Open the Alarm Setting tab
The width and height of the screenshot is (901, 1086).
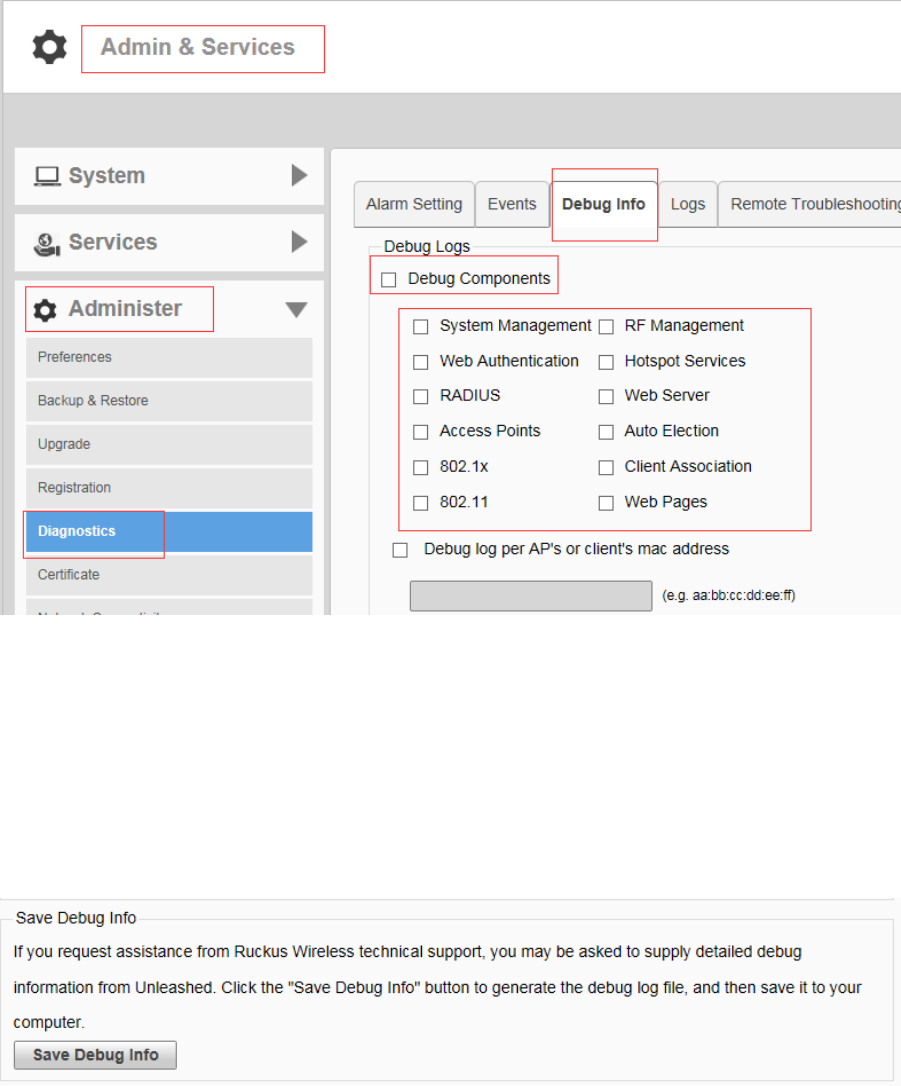tap(414, 204)
